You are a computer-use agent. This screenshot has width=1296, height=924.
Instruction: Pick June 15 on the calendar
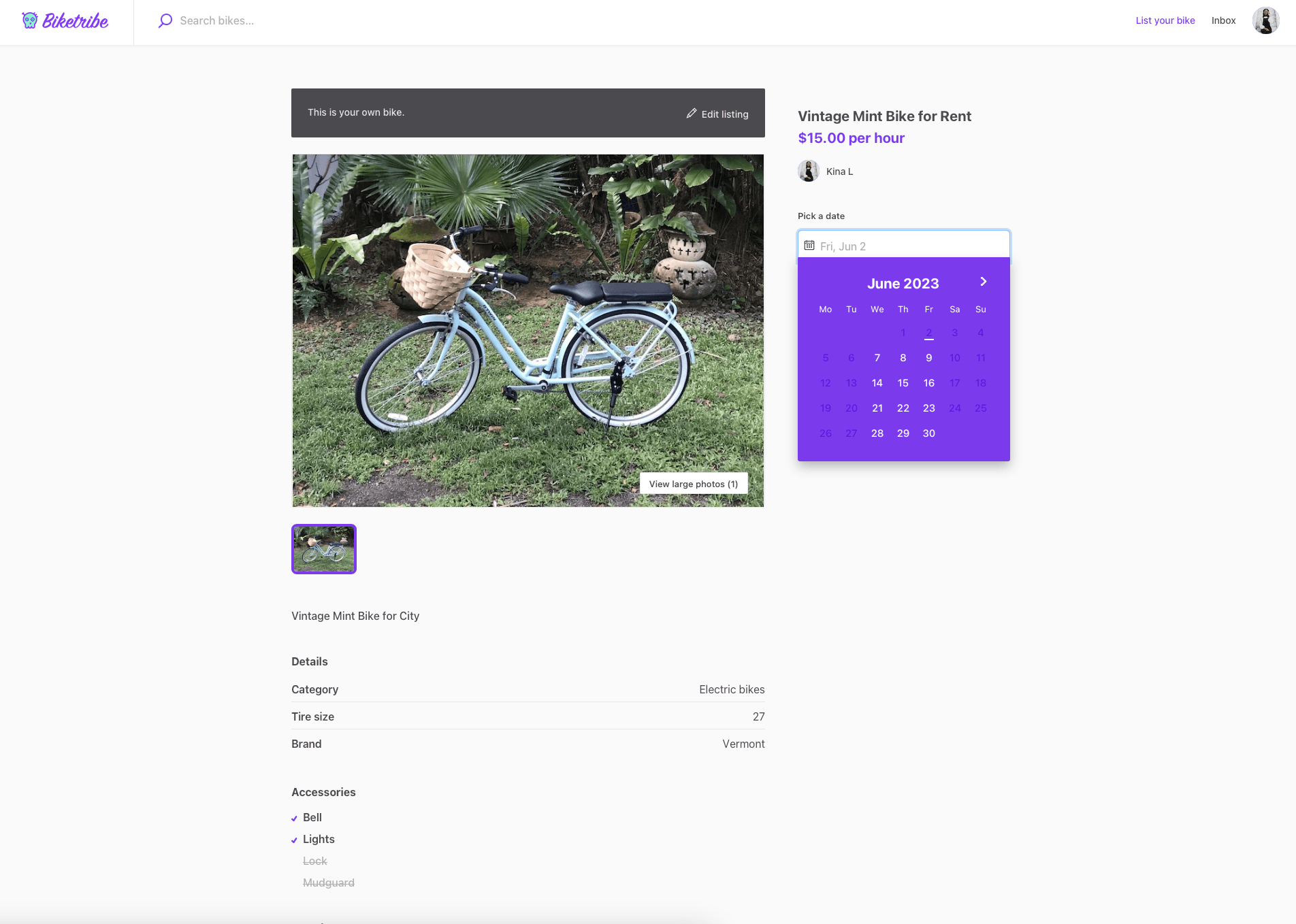click(903, 383)
